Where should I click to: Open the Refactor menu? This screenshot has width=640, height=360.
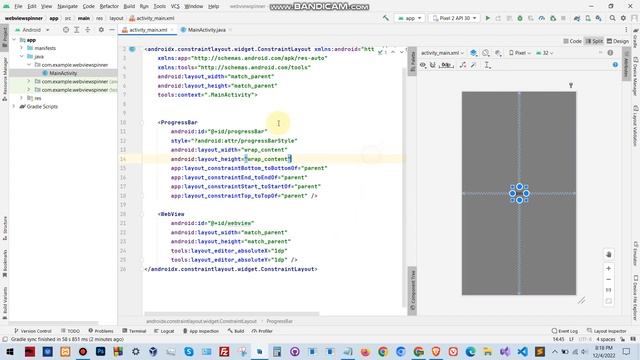click(x=109, y=7)
